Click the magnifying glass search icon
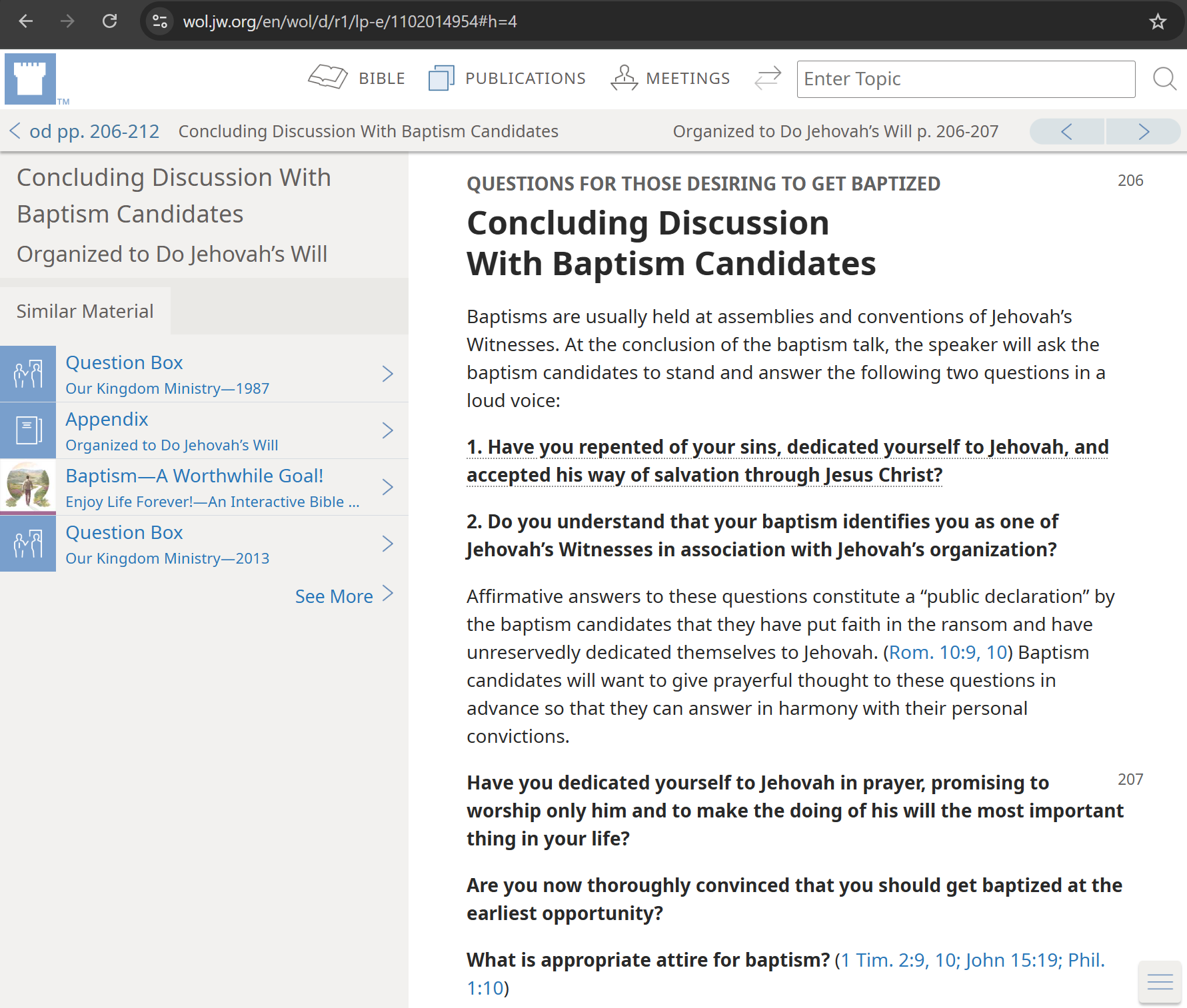 coord(1164,79)
